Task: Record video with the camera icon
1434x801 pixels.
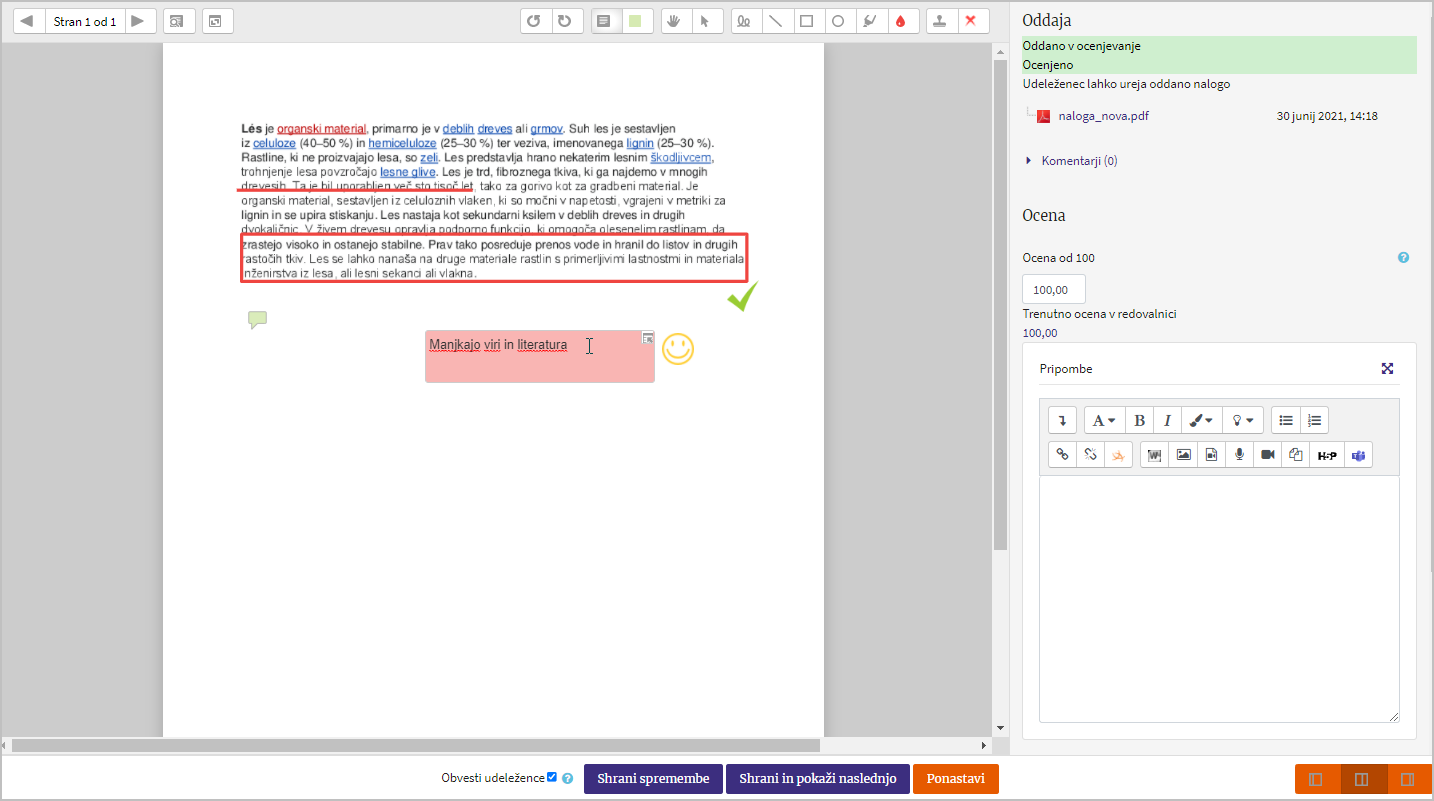Action: pyautogui.click(x=1268, y=455)
